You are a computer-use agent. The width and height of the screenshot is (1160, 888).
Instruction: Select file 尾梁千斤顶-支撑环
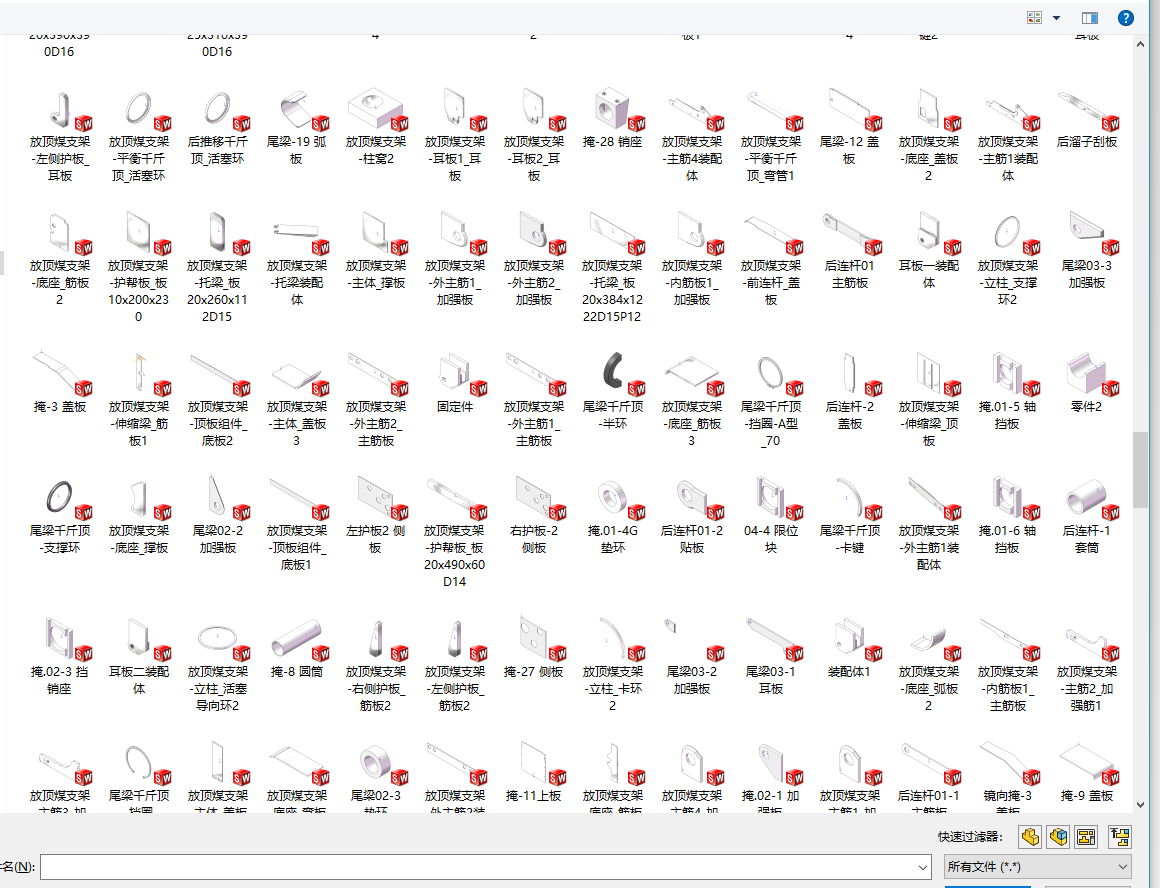pyautogui.click(x=60, y=516)
